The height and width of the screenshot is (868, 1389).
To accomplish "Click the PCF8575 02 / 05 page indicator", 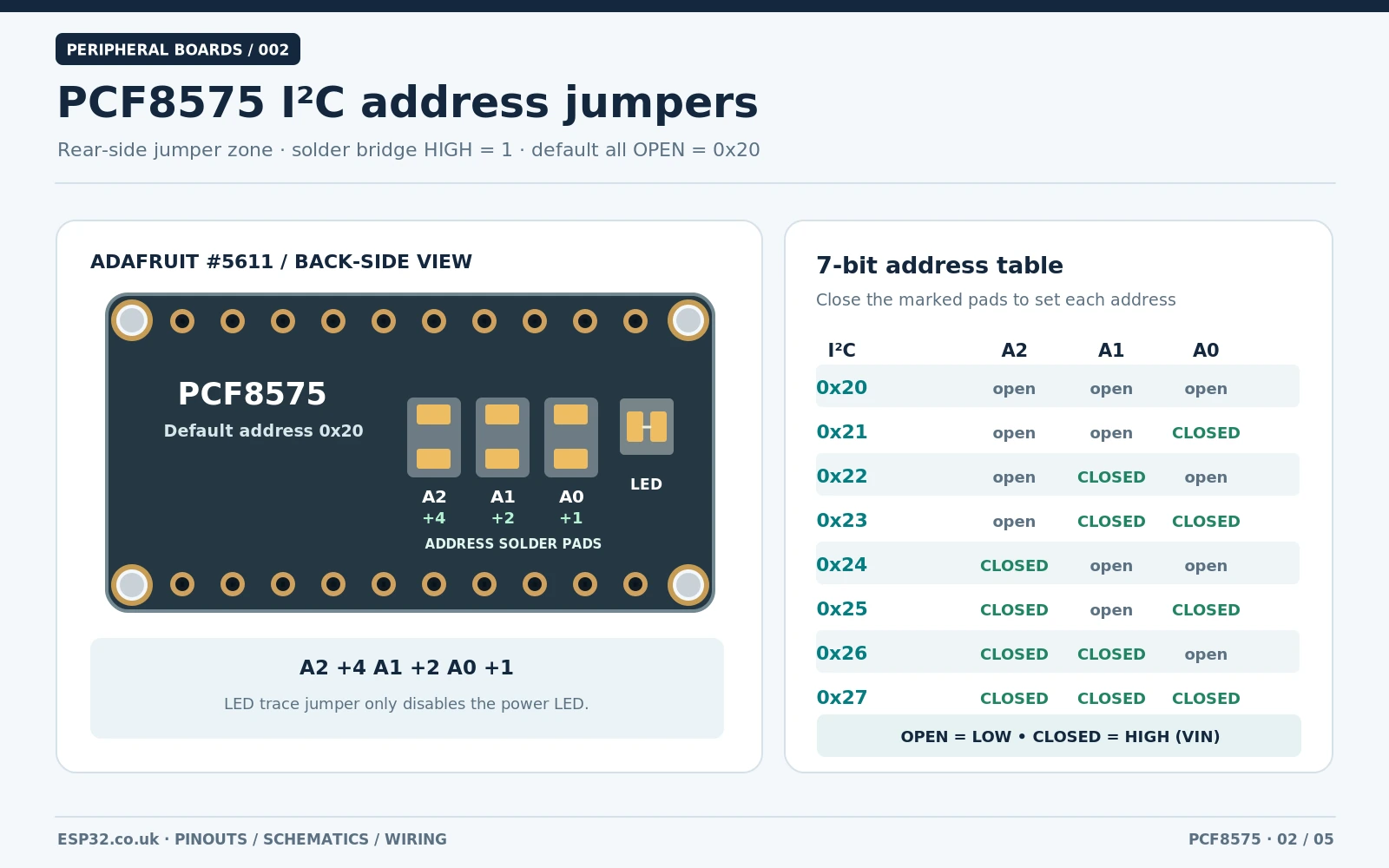I will (1261, 839).
